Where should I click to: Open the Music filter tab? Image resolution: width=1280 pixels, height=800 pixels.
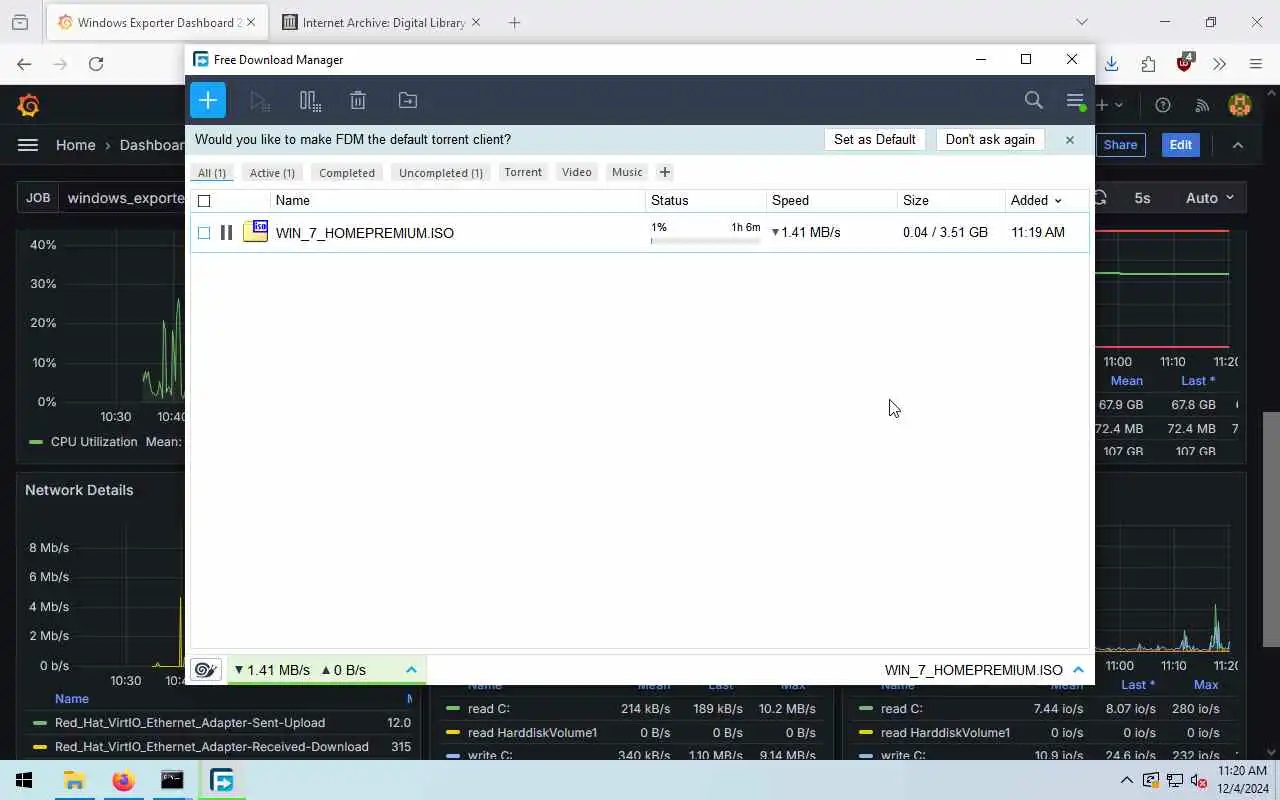[x=627, y=172]
